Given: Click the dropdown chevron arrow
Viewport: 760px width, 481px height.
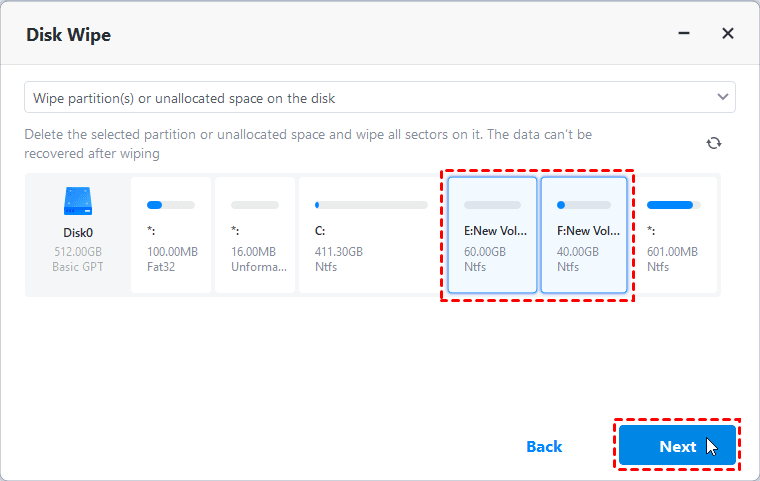Looking at the screenshot, I should pos(722,97).
